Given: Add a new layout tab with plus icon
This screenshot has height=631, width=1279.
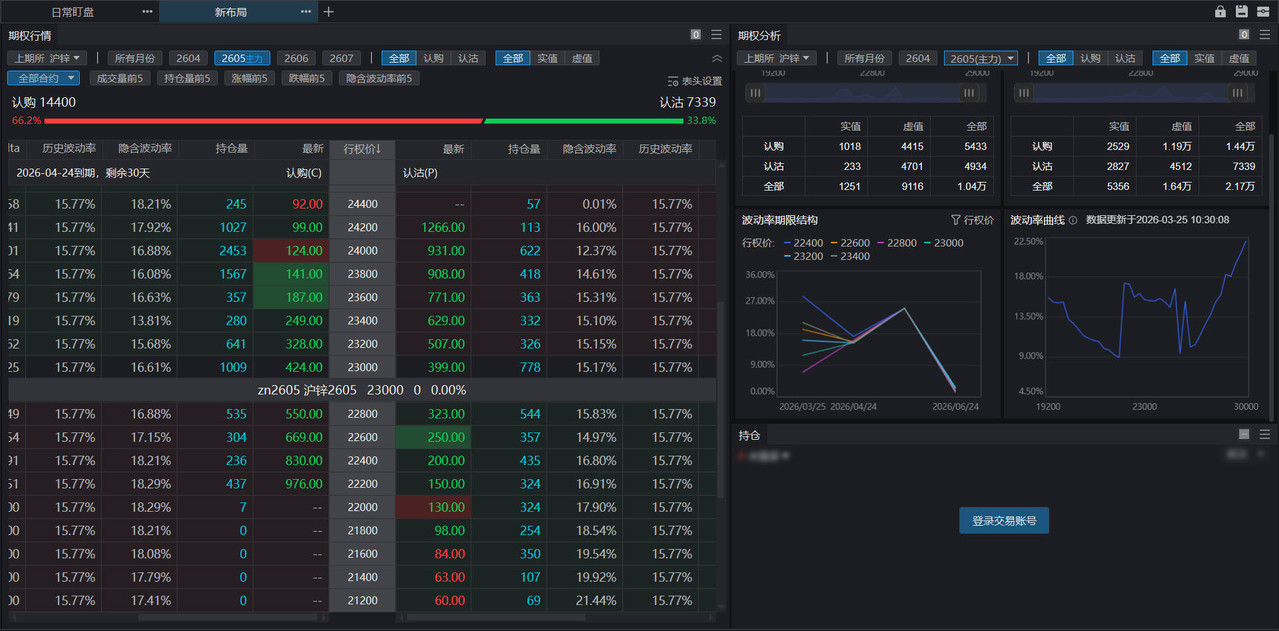Looking at the screenshot, I should [329, 12].
